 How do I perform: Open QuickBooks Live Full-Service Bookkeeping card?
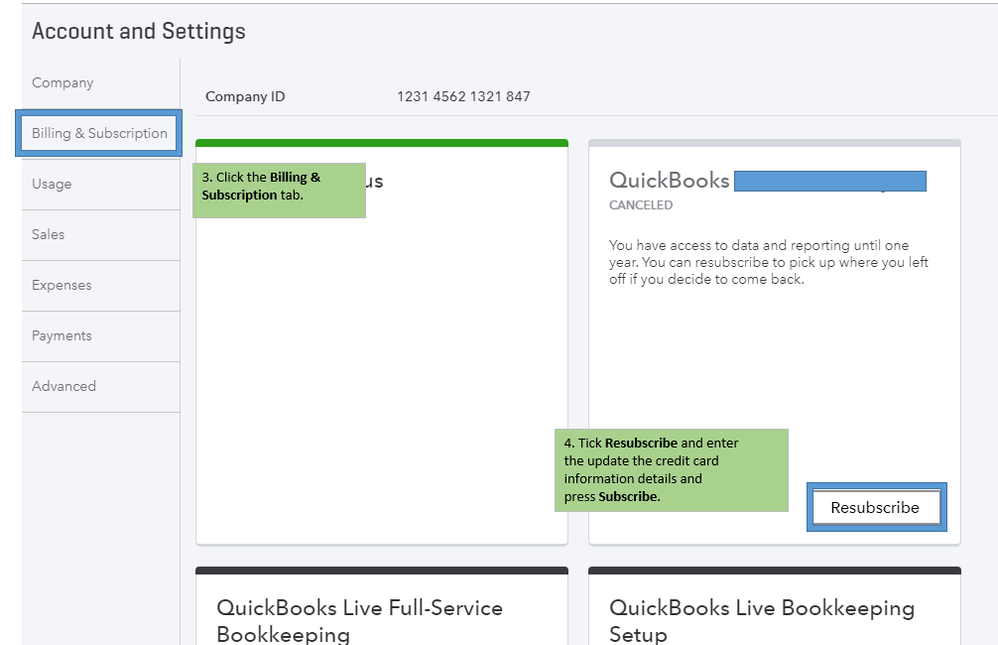pyautogui.click(x=360, y=620)
